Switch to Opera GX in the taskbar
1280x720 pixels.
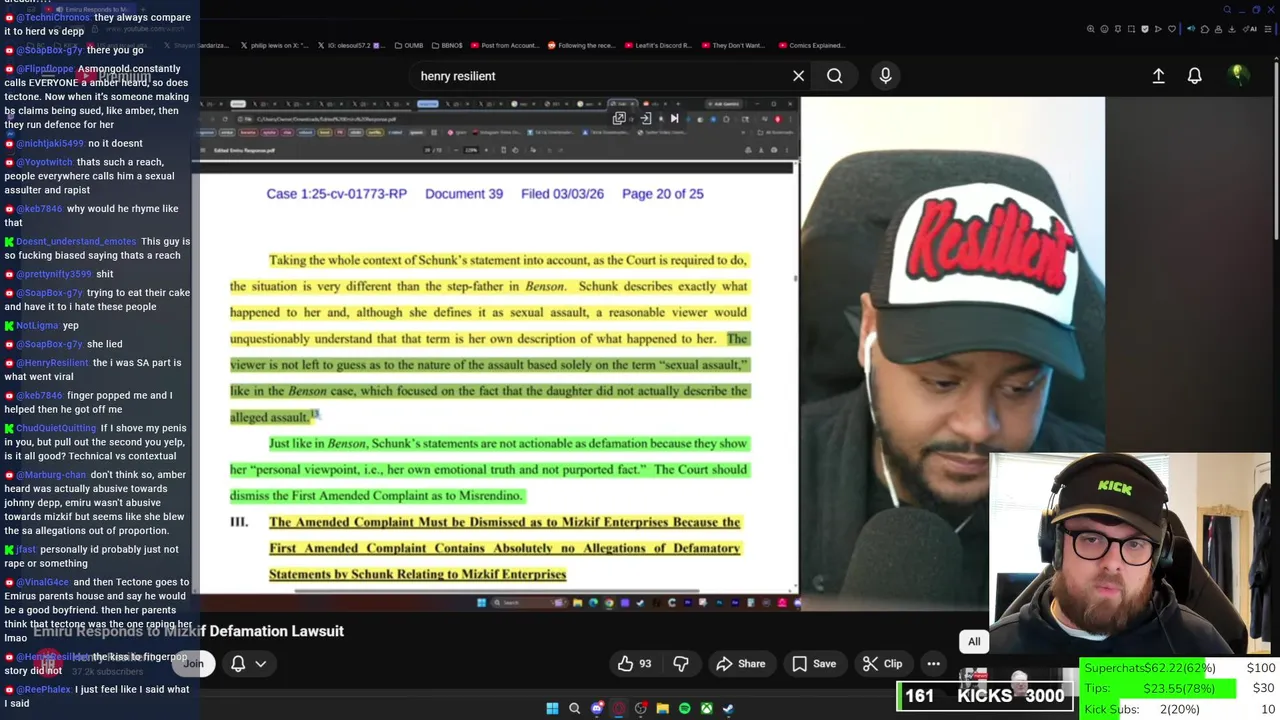[x=619, y=709]
